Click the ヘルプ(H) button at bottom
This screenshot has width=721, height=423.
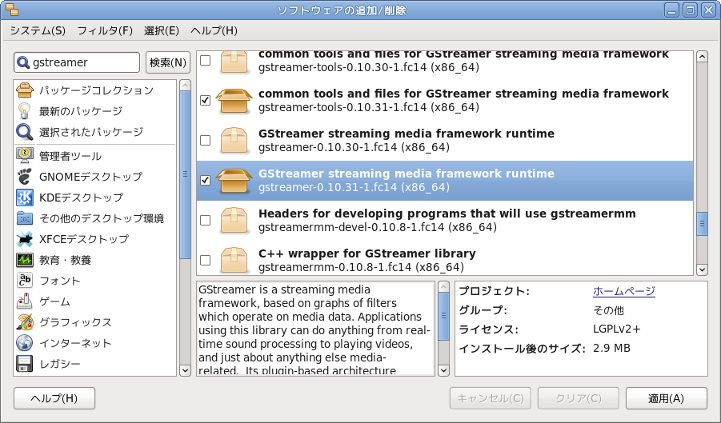point(54,398)
